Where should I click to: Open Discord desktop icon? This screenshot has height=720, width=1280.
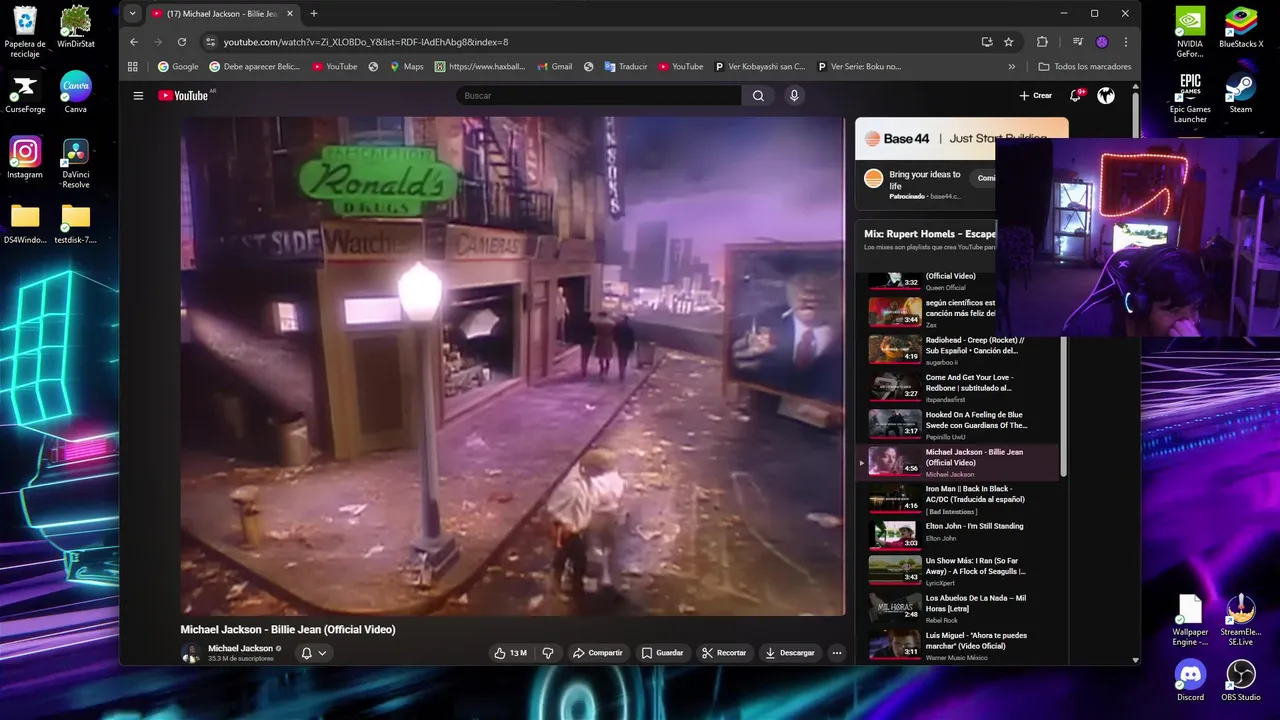pos(1190,679)
